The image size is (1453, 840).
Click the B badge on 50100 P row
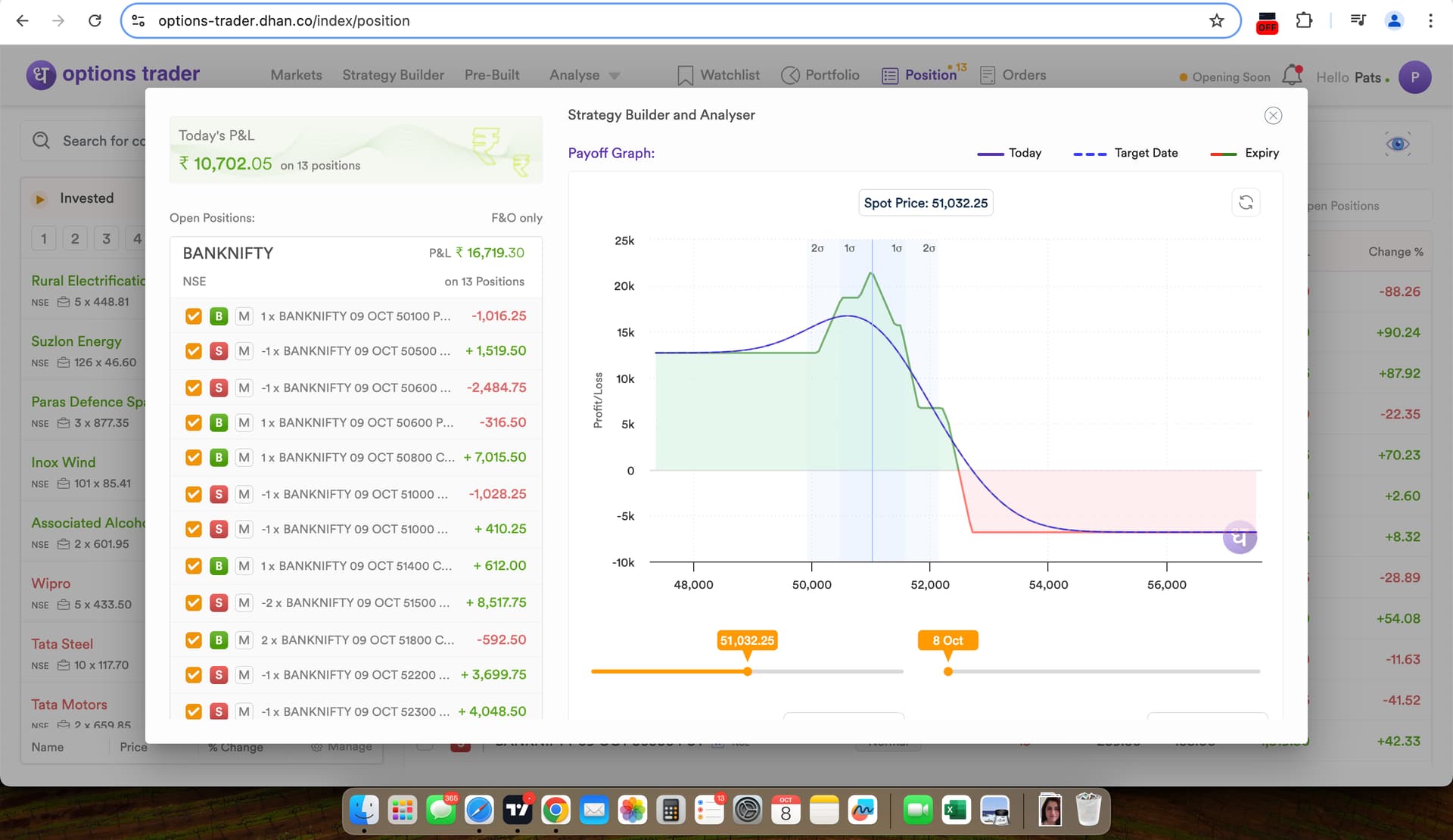click(x=219, y=316)
